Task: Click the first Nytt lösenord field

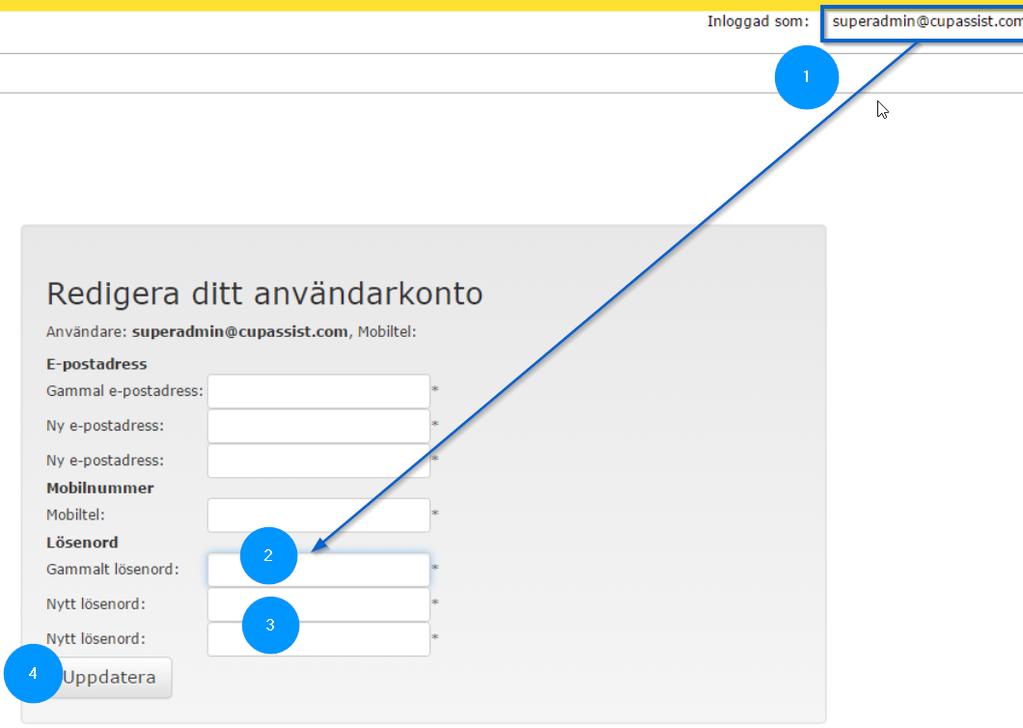Action: (318, 604)
